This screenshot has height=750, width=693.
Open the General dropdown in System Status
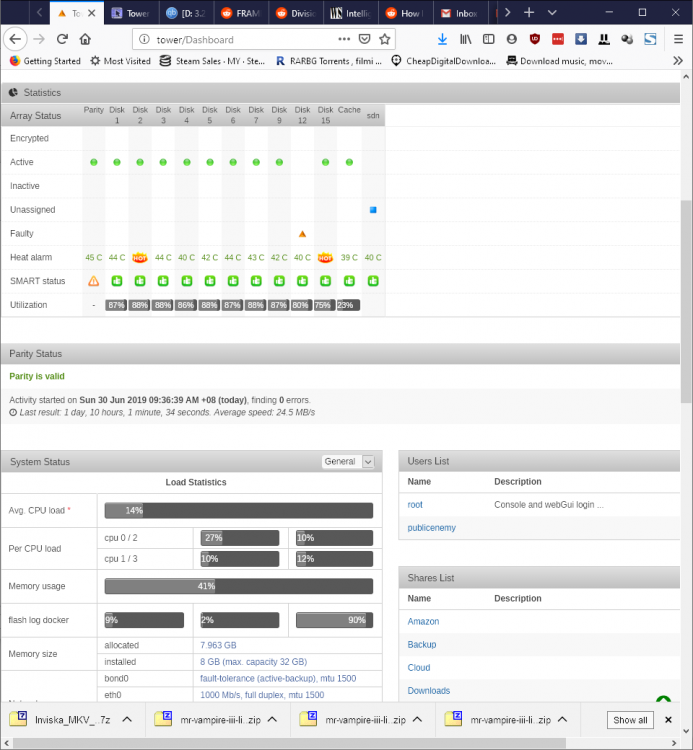coord(348,462)
